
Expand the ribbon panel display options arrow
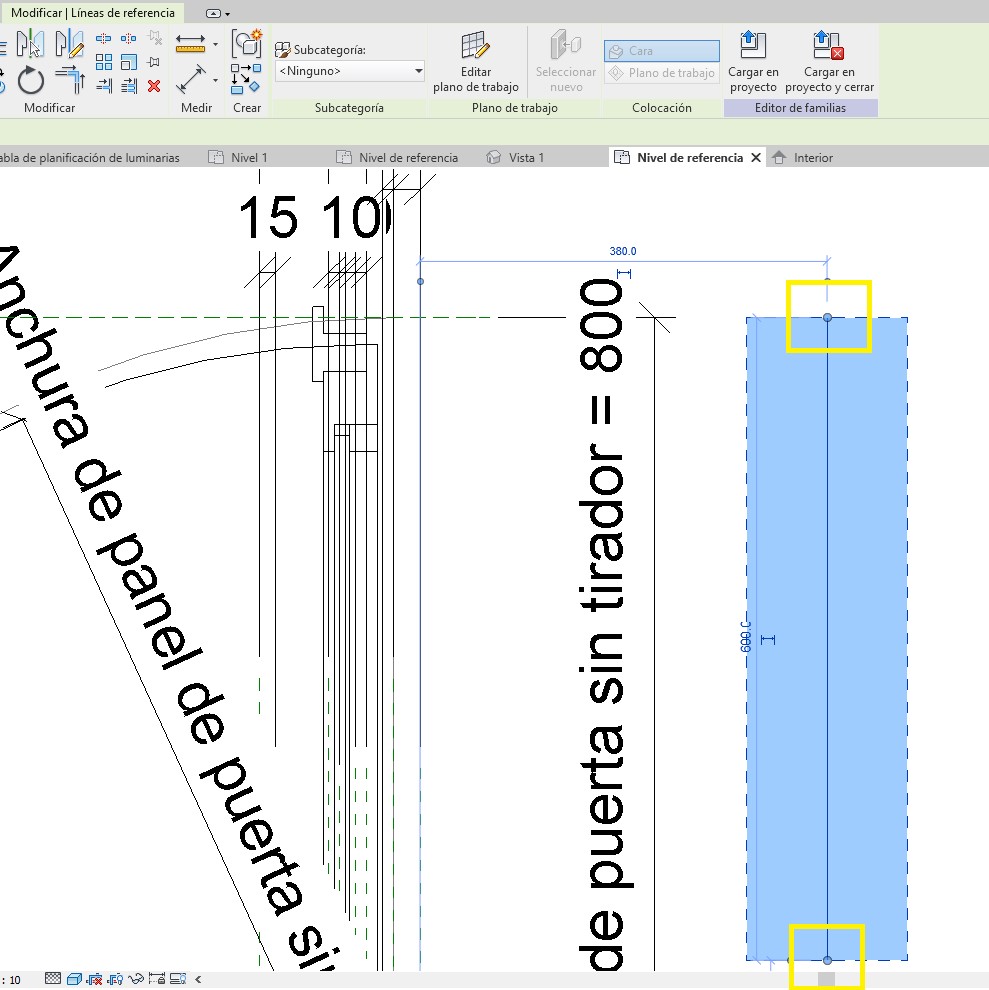pyautogui.click(x=228, y=14)
